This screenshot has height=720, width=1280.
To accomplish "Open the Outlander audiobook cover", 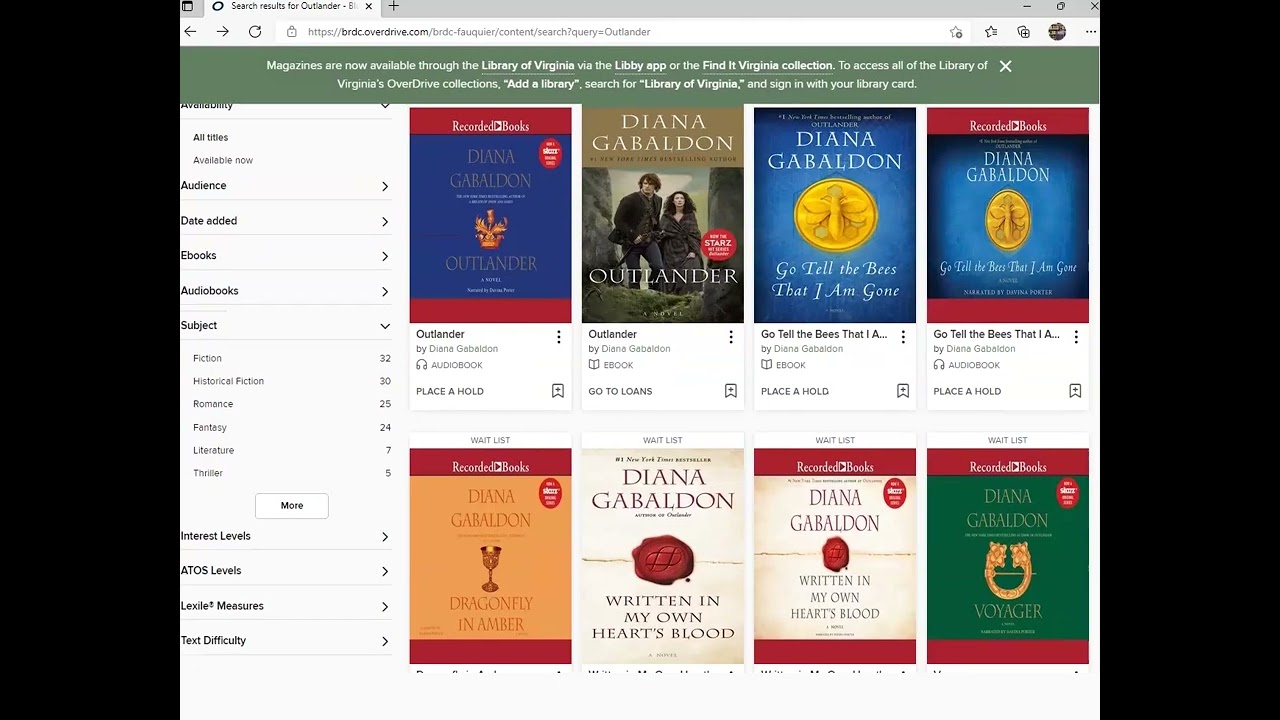I will 490,215.
